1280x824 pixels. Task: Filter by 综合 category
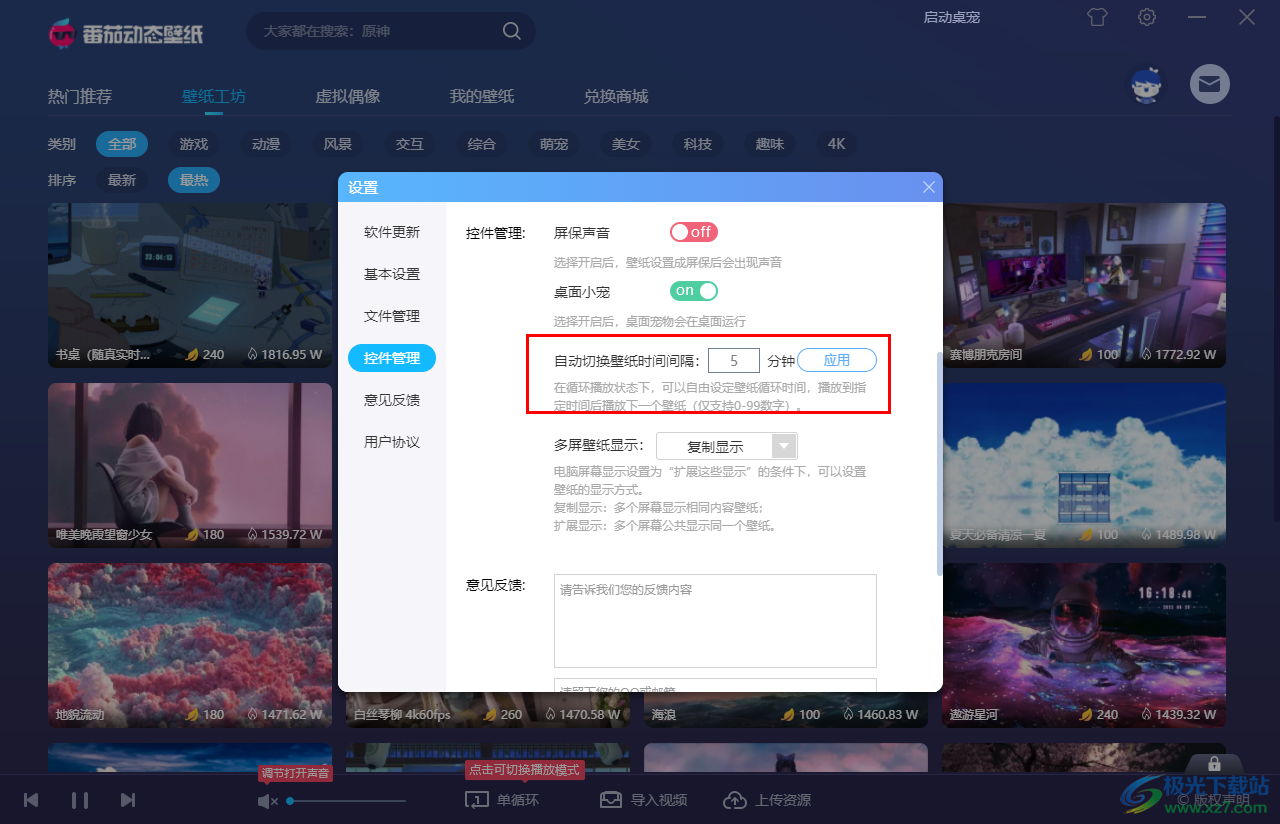coord(482,144)
